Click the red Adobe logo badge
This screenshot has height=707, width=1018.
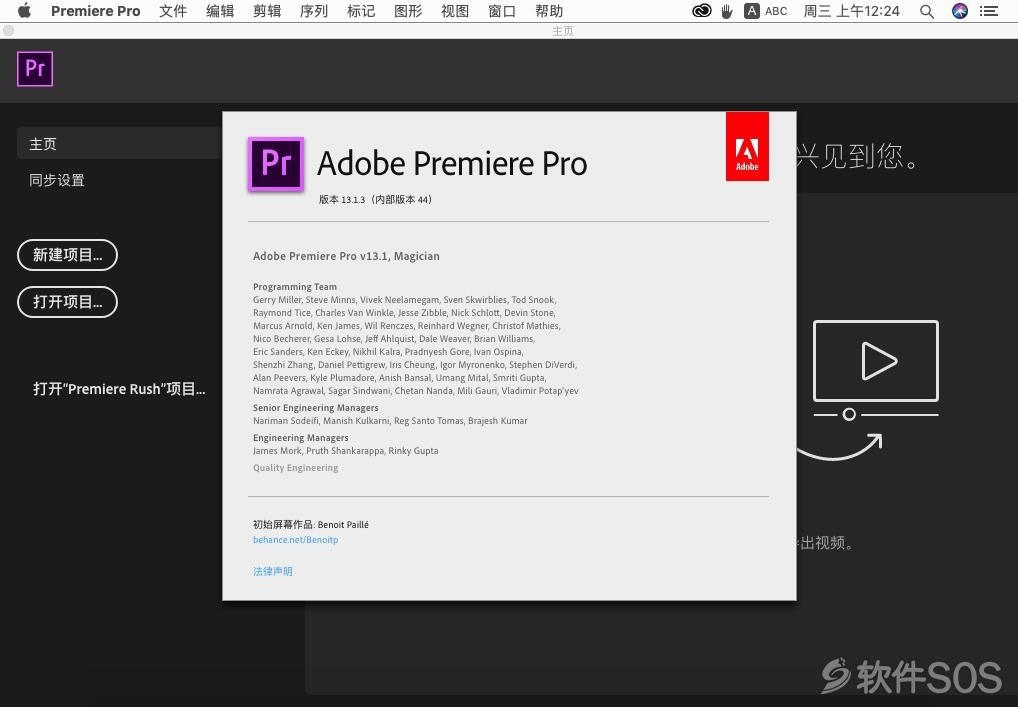pos(747,147)
